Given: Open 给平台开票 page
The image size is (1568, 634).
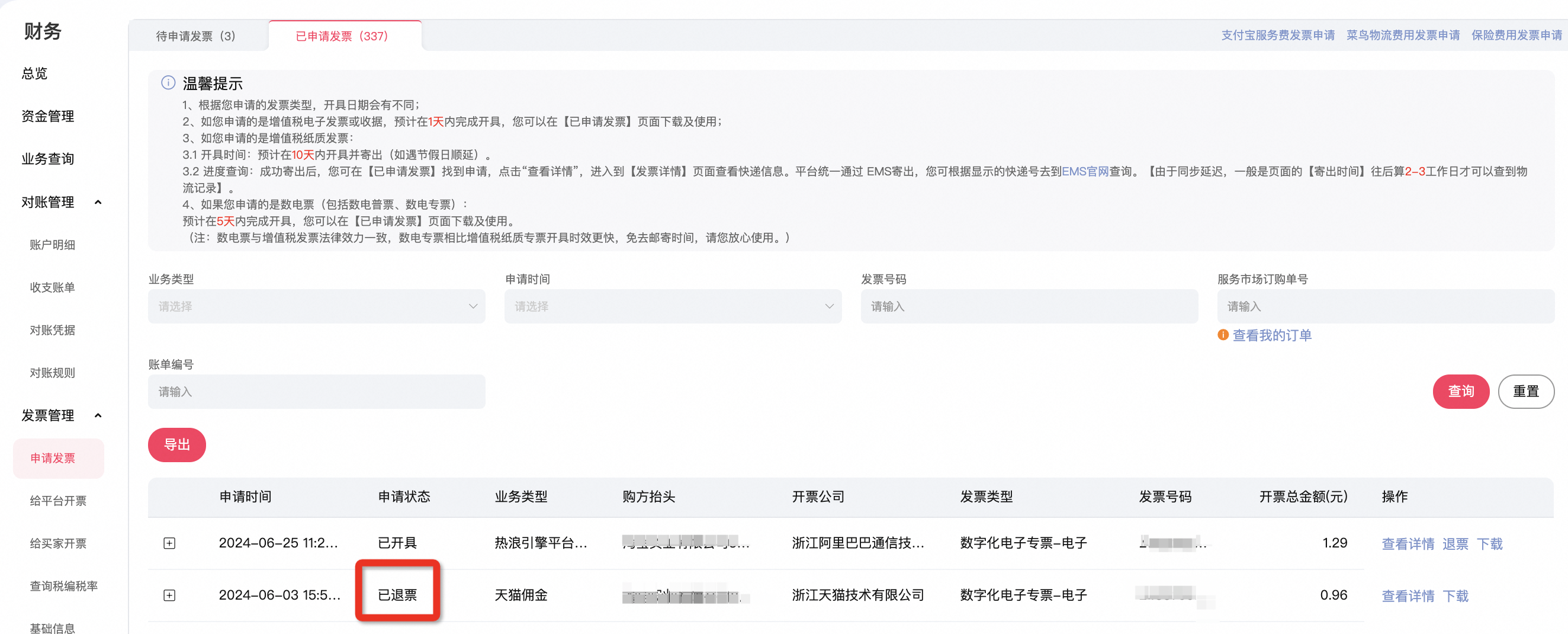Looking at the screenshot, I should pos(58,501).
